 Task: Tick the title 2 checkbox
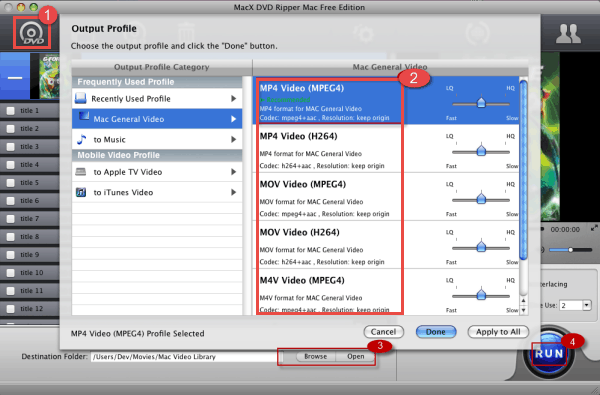click(11, 129)
